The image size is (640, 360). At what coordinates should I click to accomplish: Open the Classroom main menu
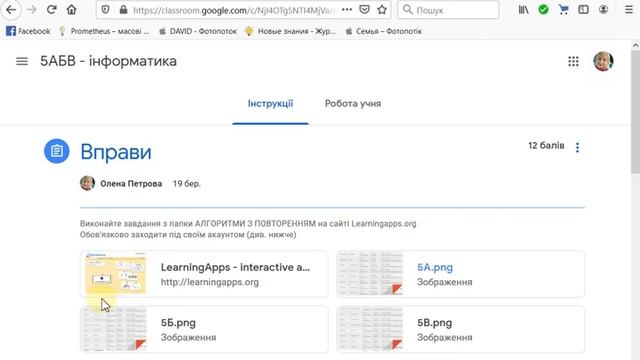(22, 61)
